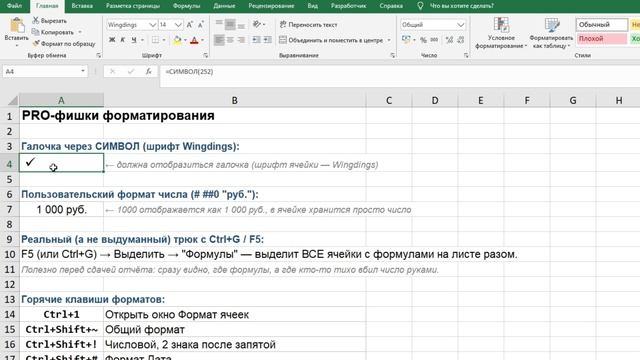Expand Копировать dropdown arrow
This screenshot has height=360, width=640.
pyautogui.click(x=80, y=32)
